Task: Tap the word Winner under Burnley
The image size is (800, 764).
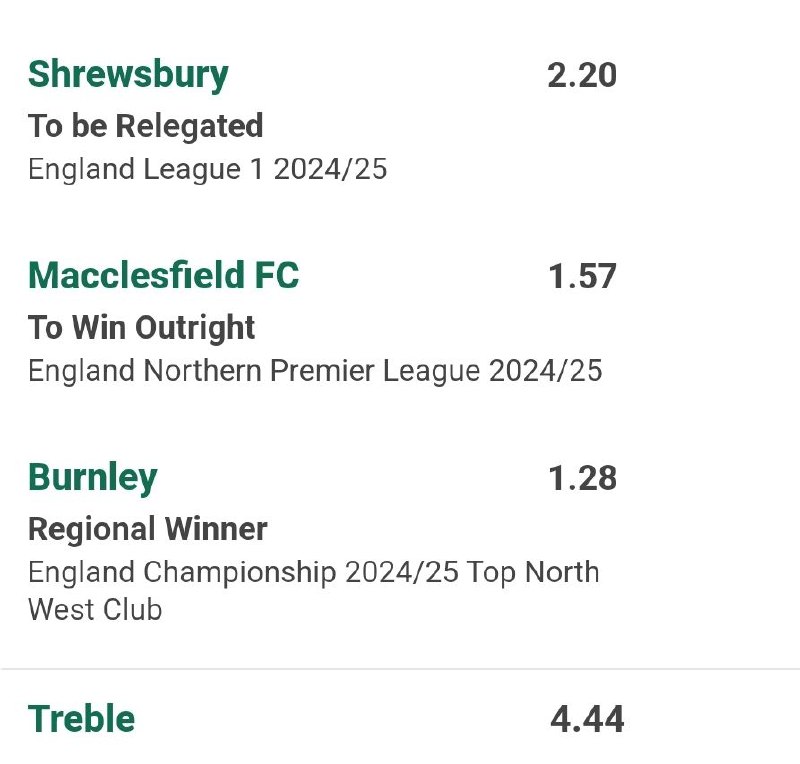Action: tap(216, 529)
